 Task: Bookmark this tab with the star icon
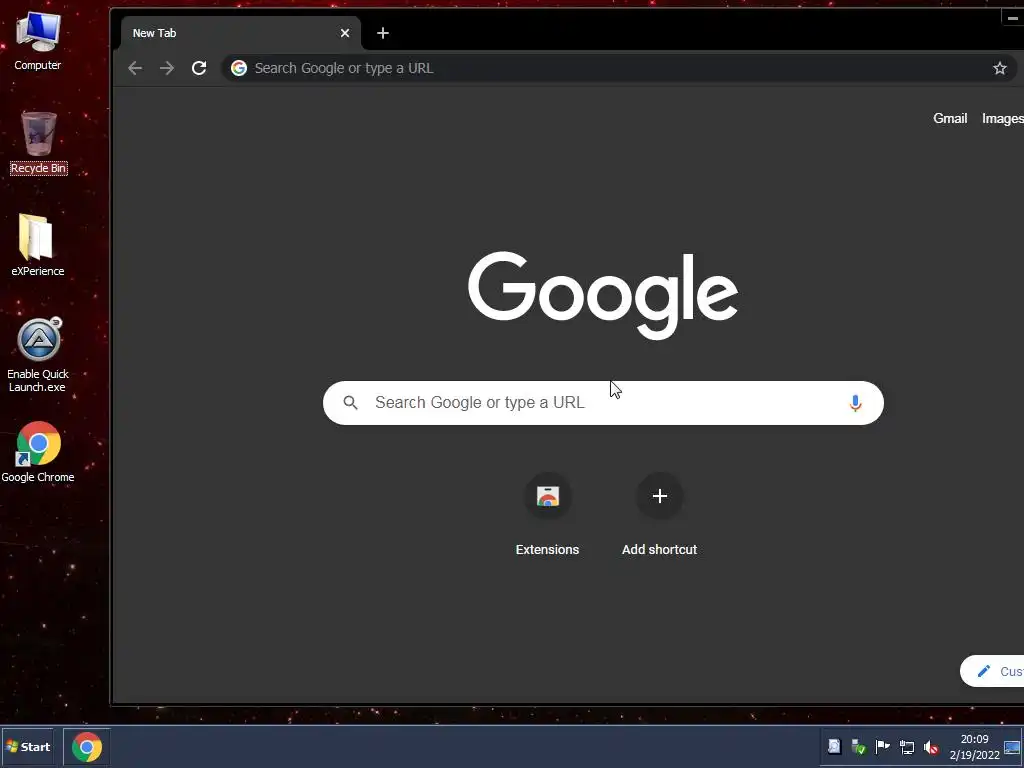point(999,68)
